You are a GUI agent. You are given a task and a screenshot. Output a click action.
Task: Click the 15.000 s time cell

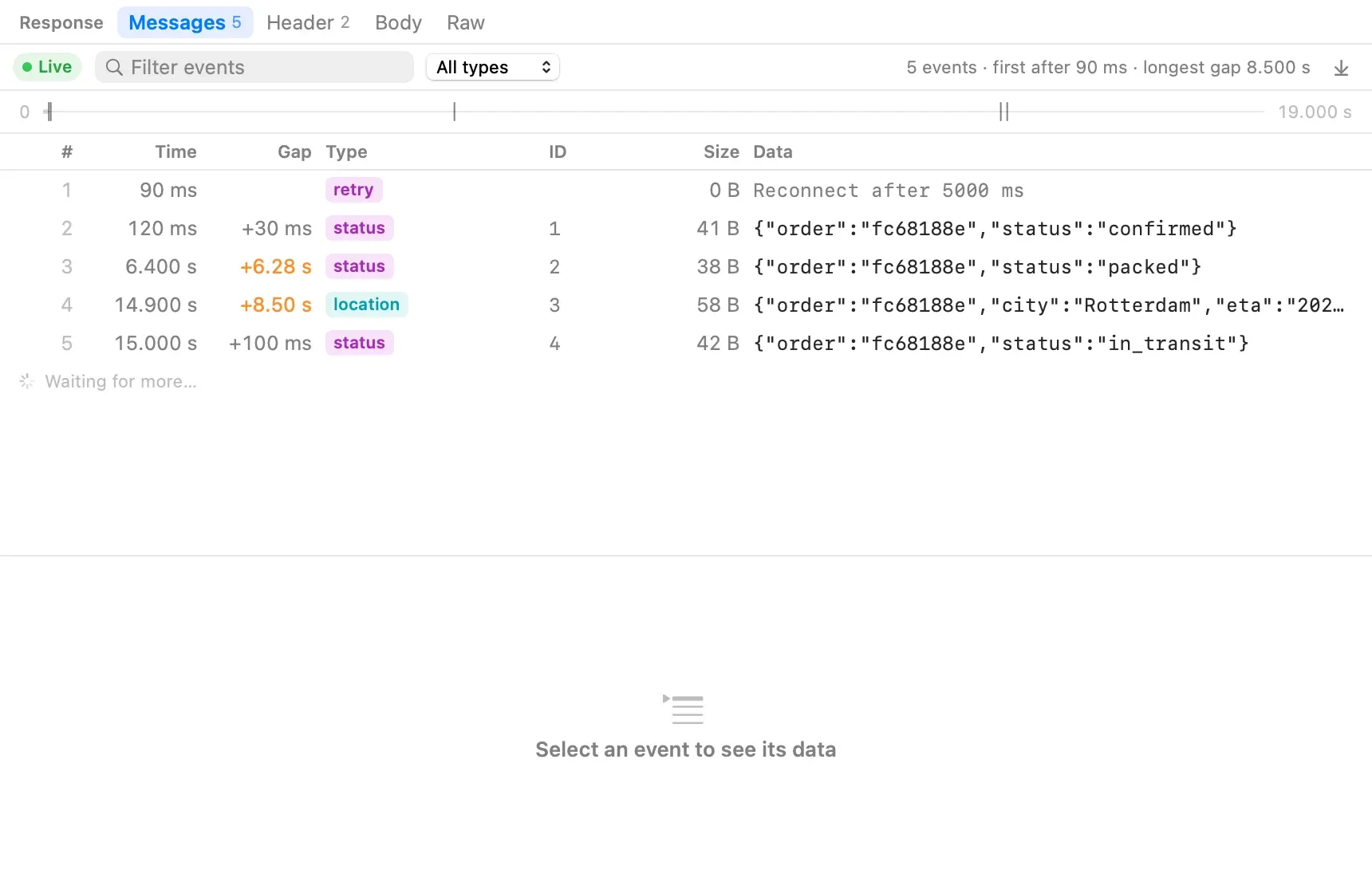(156, 343)
